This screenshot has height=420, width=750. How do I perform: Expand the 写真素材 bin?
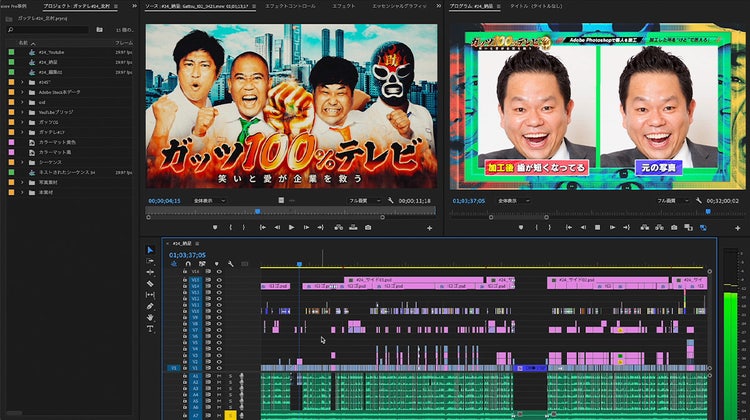(22, 182)
